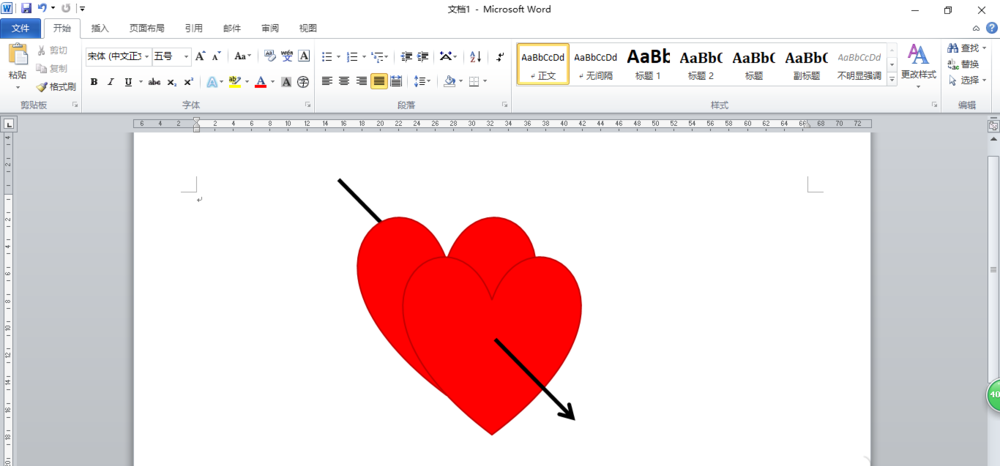
Task: Click the Shrink Font icon
Action: point(217,56)
